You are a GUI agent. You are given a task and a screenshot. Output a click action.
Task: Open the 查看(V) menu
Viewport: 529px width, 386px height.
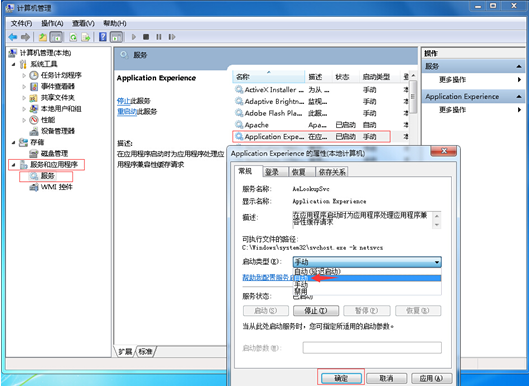point(83,23)
